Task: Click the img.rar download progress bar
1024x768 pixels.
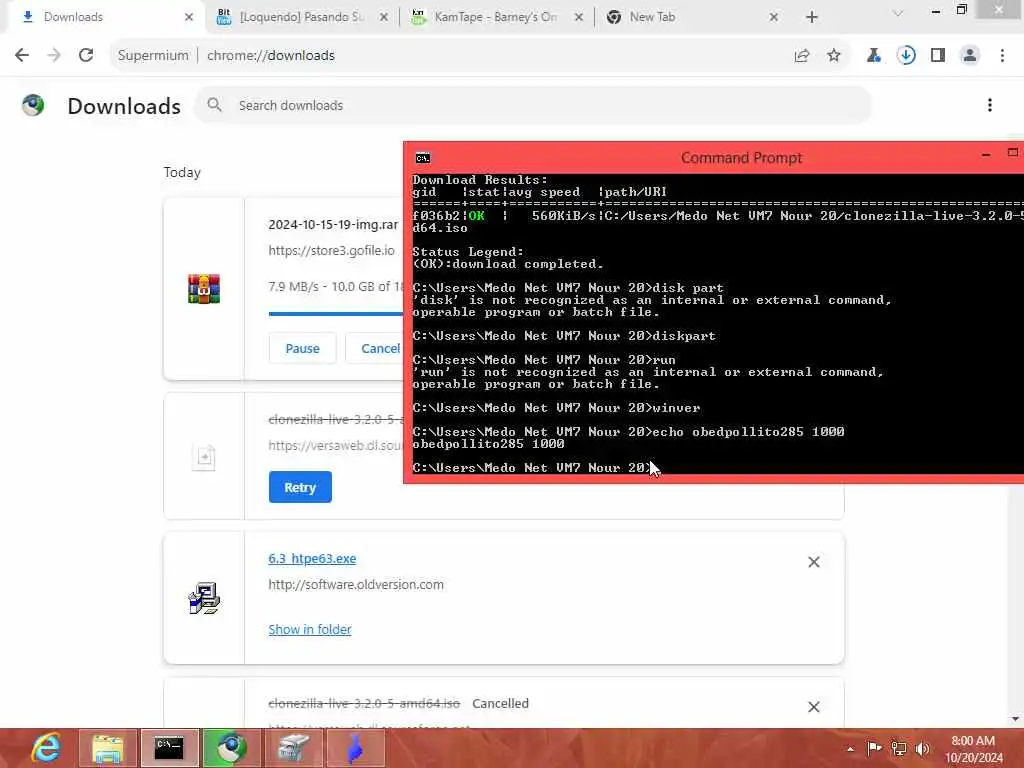Action: pyautogui.click(x=336, y=313)
